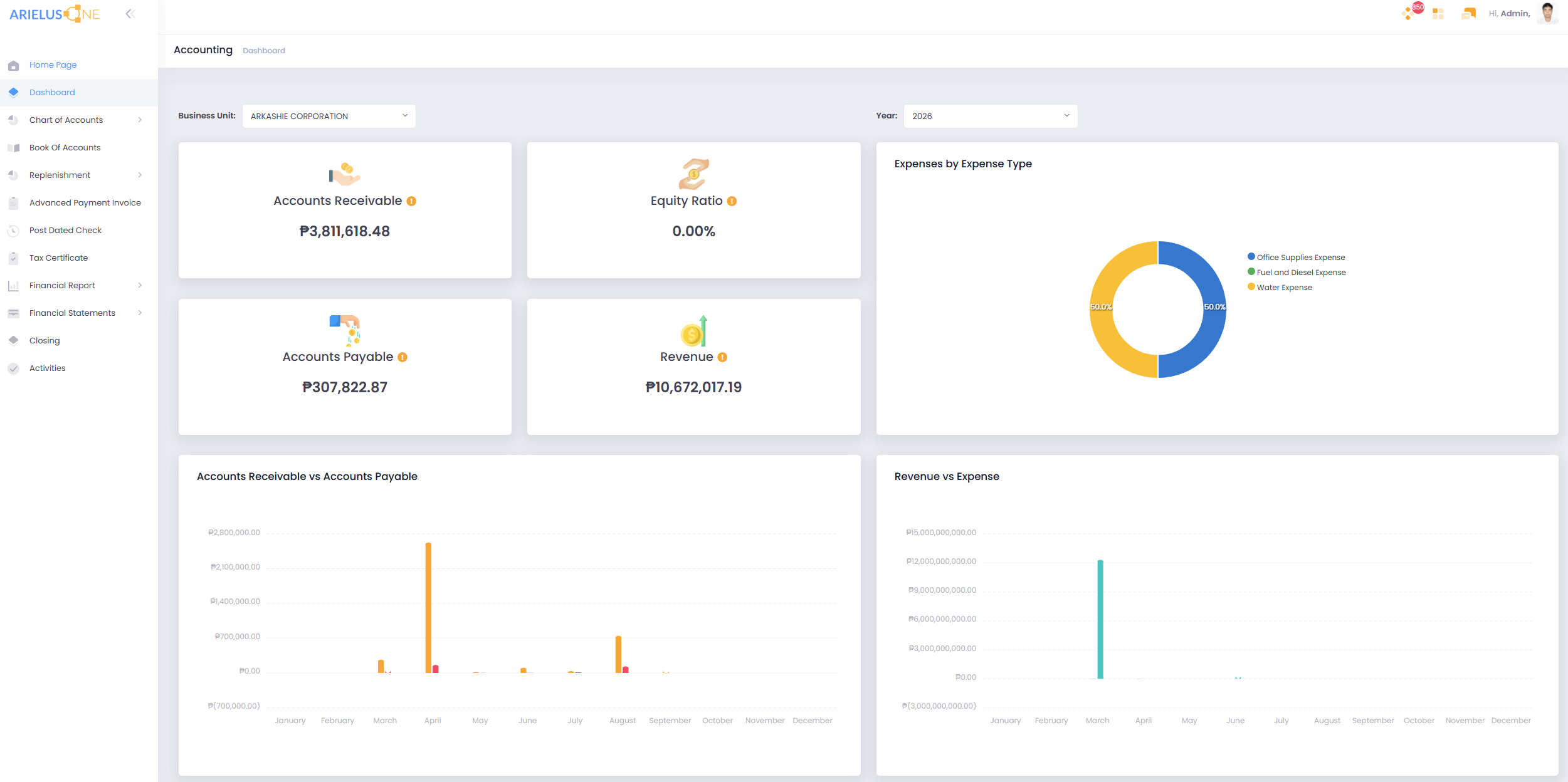Click the ₱307,822.87 payable amount
The height and width of the screenshot is (782, 1568).
click(345, 387)
